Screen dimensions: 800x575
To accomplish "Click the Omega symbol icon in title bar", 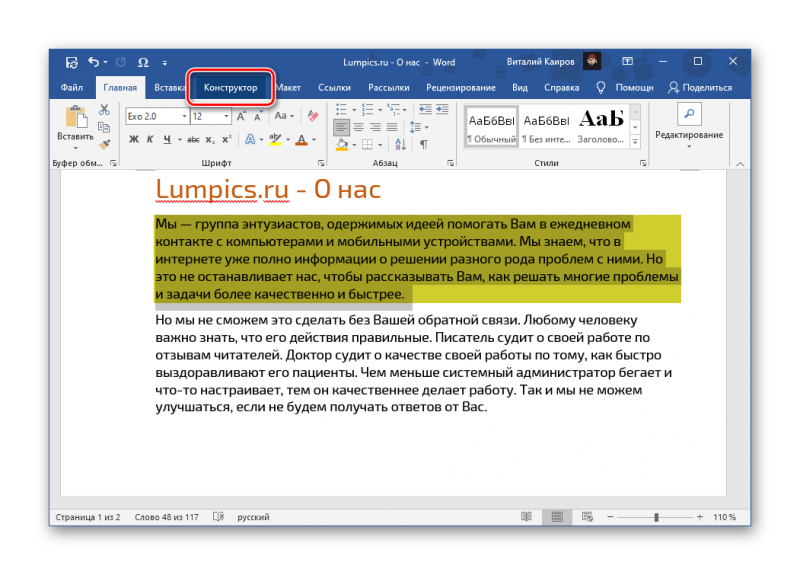I will [x=143, y=62].
